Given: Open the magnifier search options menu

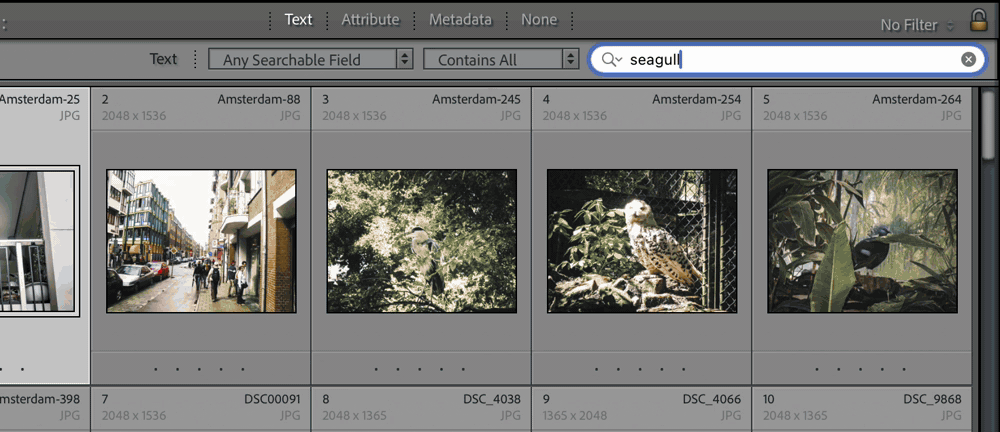Looking at the screenshot, I should pos(611,59).
